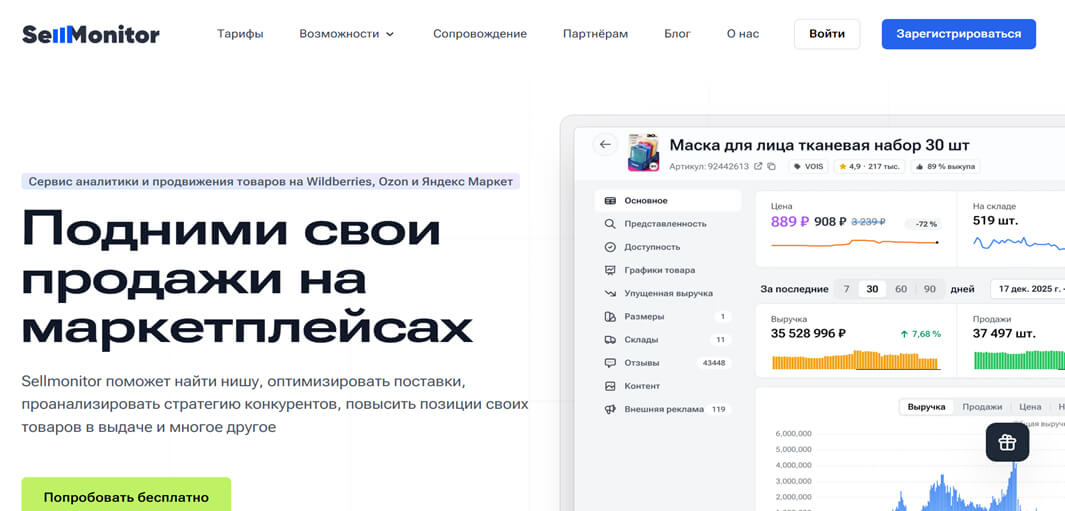Click the SellMonitor logo
Screen dimensions: 1065x511
[x=91, y=34]
